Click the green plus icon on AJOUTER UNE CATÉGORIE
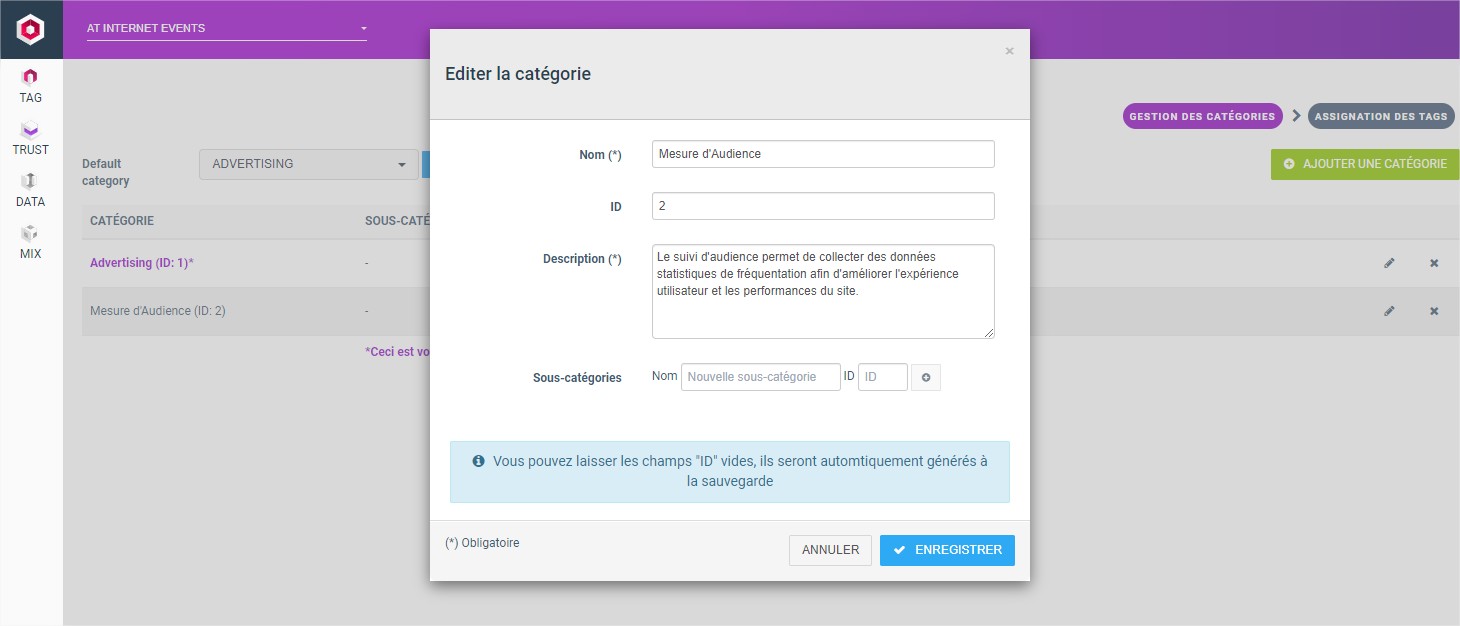The height and width of the screenshot is (626, 1460). point(1289,164)
